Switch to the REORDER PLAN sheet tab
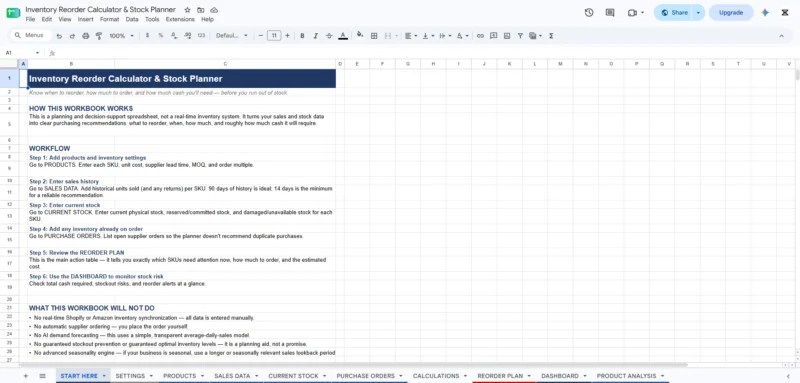 (504, 376)
